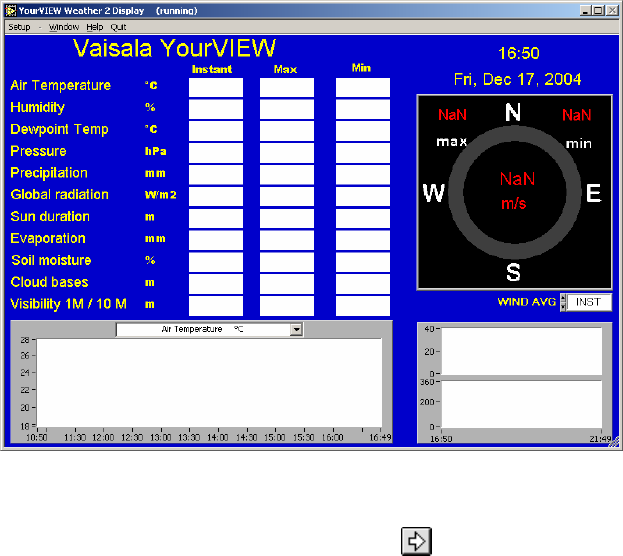623x556 pixels.
Task: Click the 'Instant' column header
Action: coord(212,70)
